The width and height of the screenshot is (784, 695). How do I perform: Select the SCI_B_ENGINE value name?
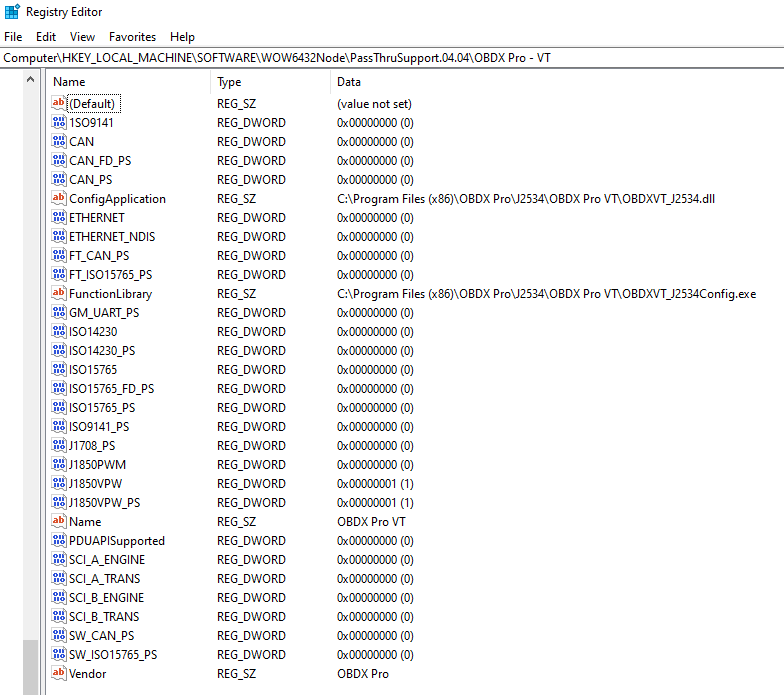106,598
